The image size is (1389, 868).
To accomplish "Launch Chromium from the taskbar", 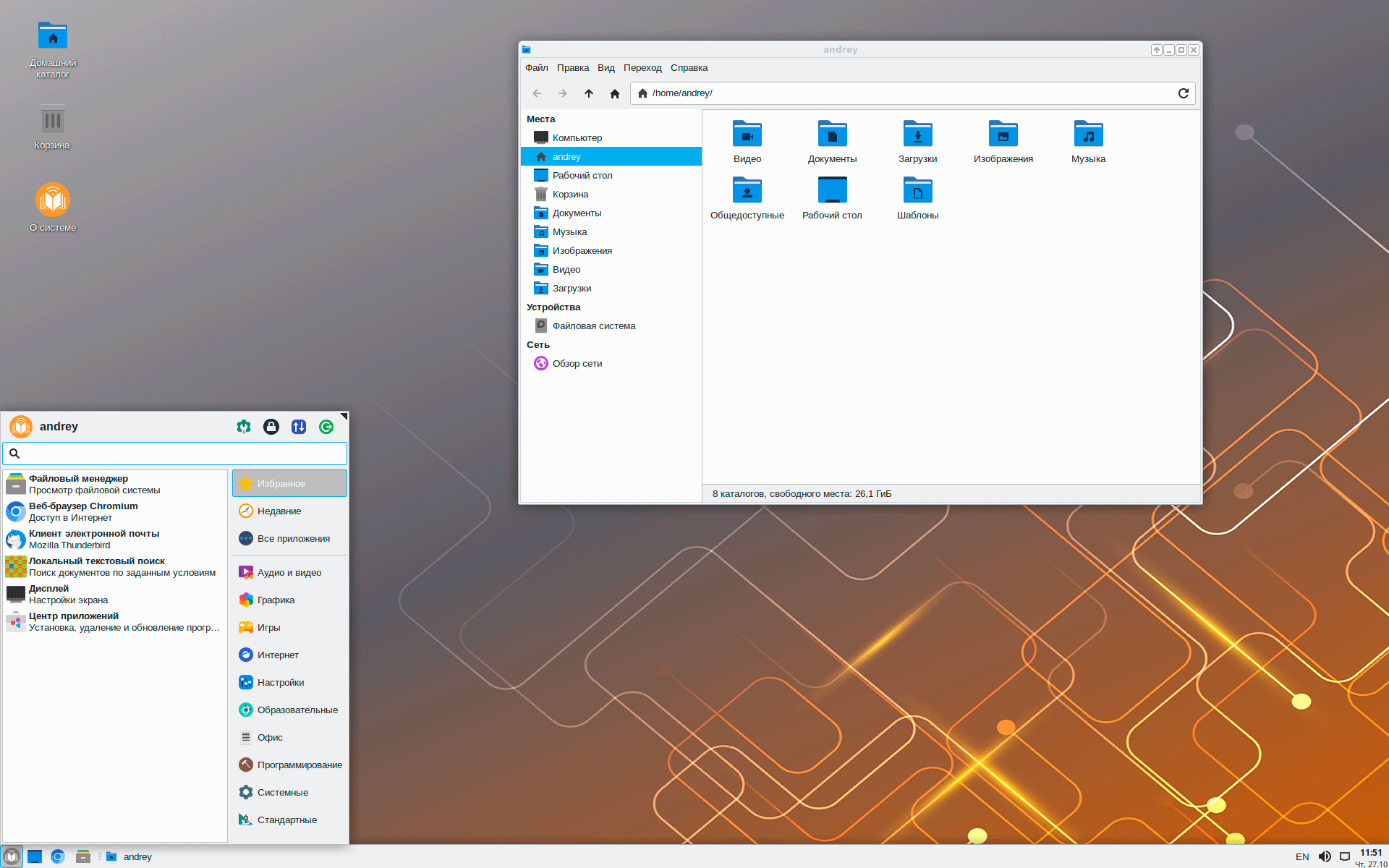I will pos(58,856).
